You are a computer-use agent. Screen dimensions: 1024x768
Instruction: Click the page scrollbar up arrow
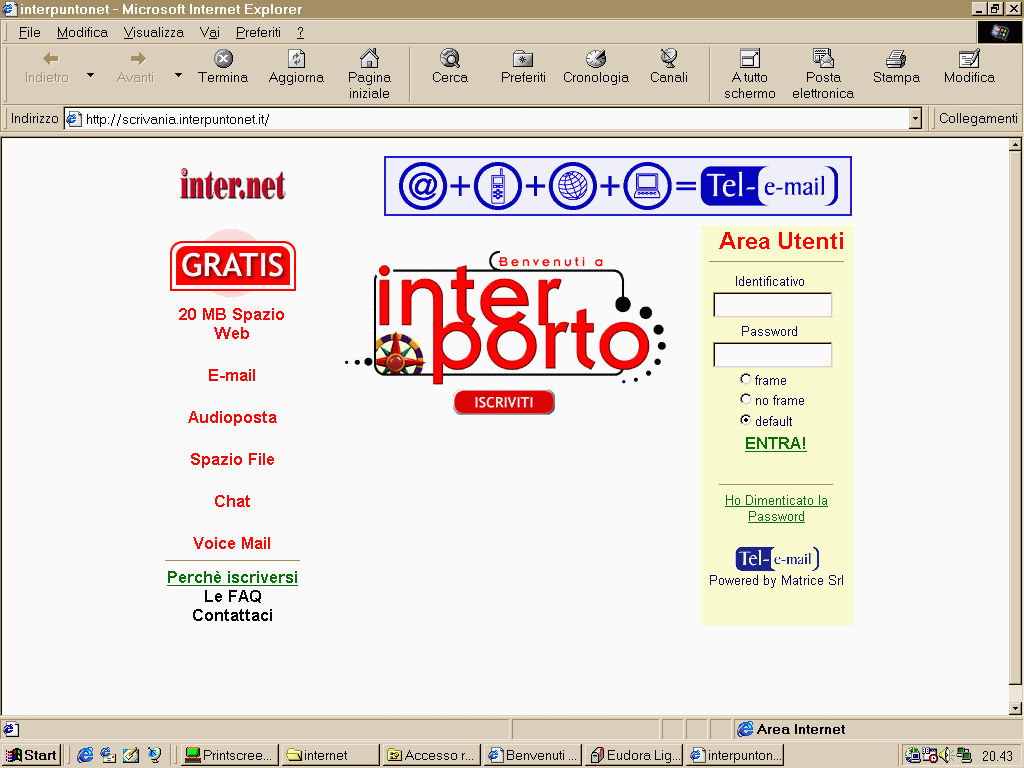[1015, 145]
